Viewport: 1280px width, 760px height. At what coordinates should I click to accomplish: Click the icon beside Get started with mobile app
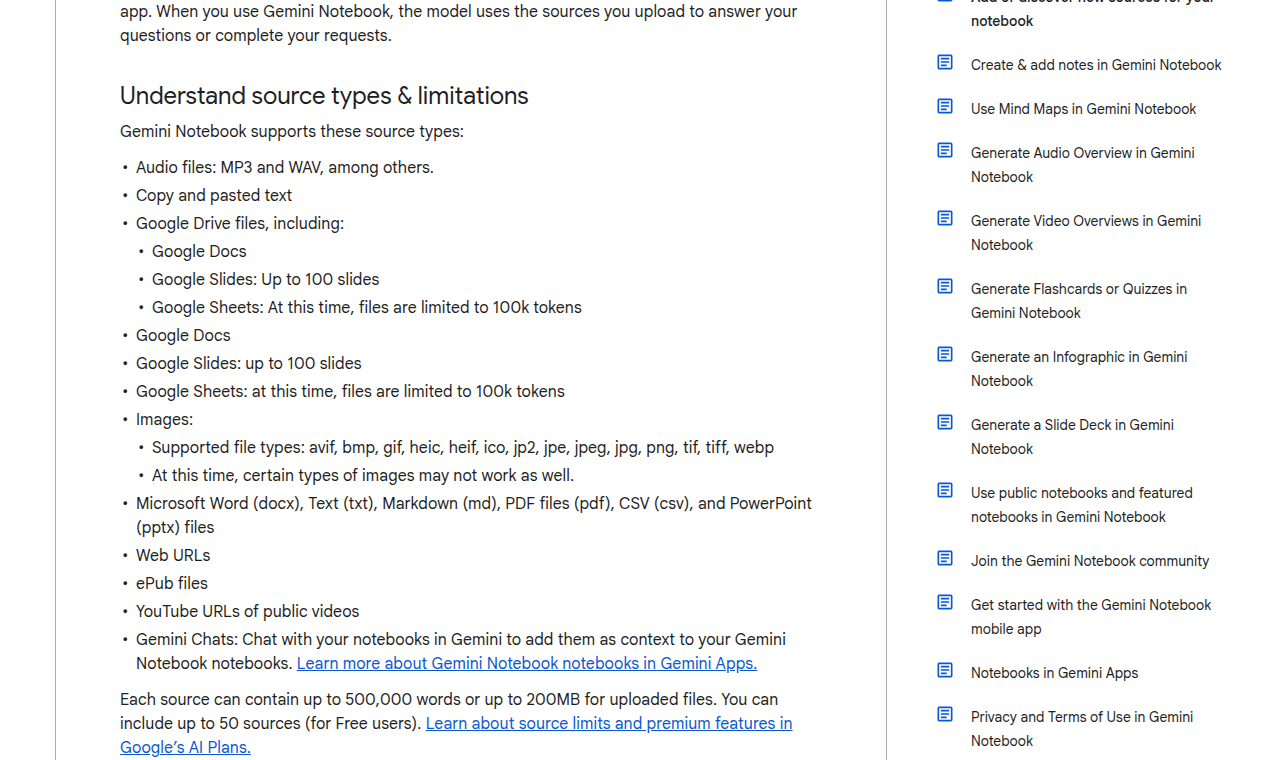945,603
